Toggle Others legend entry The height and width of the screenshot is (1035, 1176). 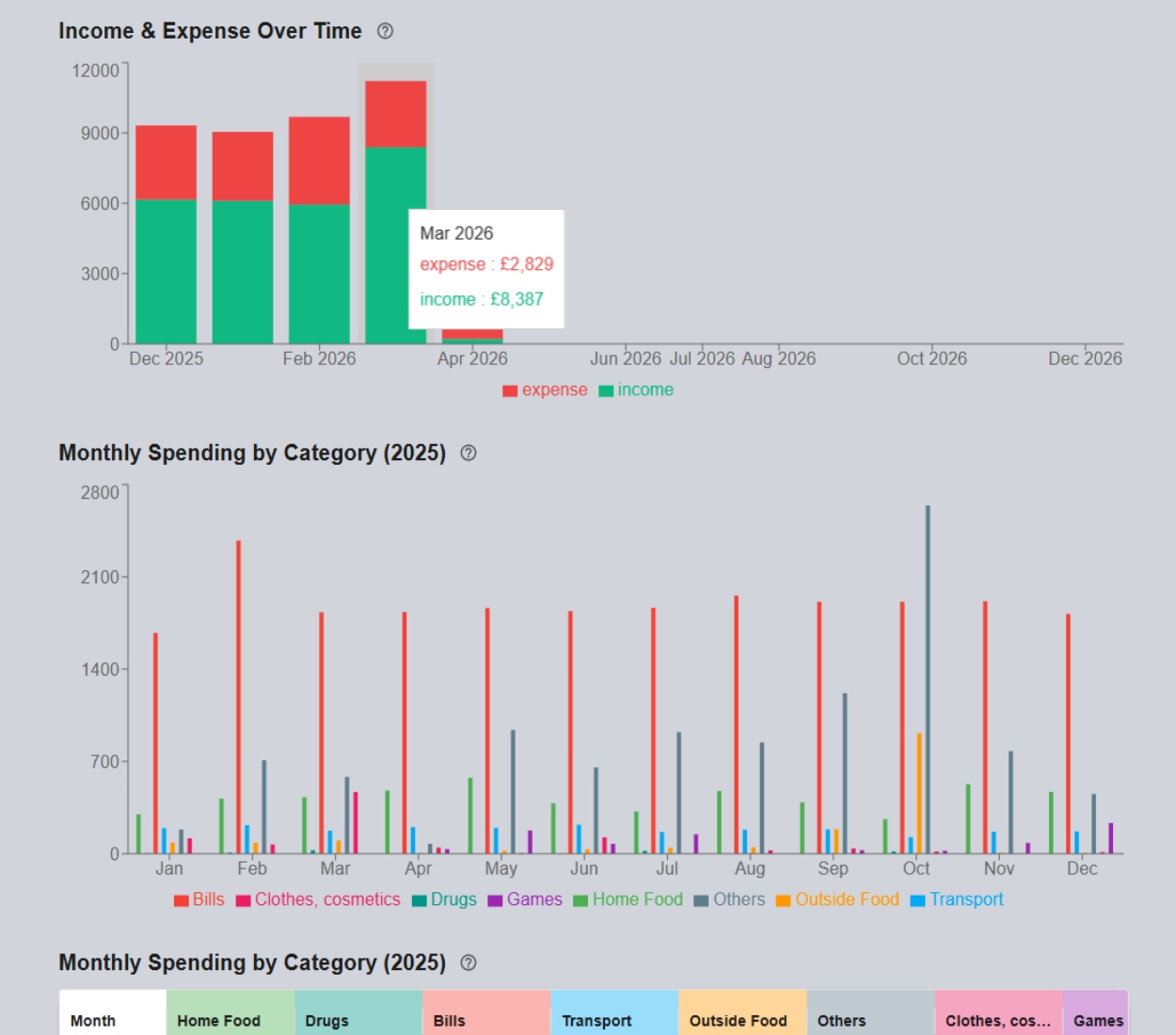[x=729, y=900]
